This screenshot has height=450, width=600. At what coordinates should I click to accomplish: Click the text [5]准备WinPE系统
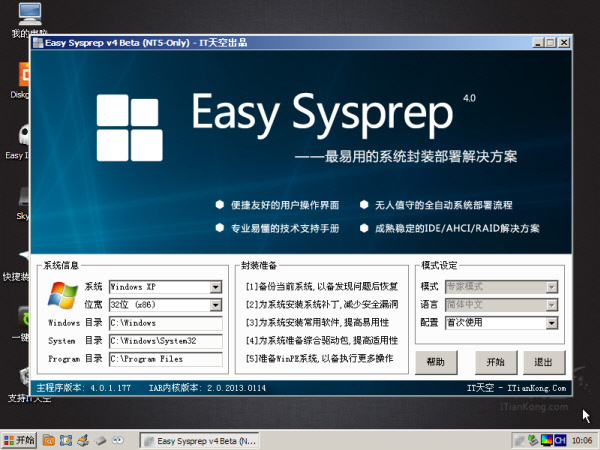(282, 358)
